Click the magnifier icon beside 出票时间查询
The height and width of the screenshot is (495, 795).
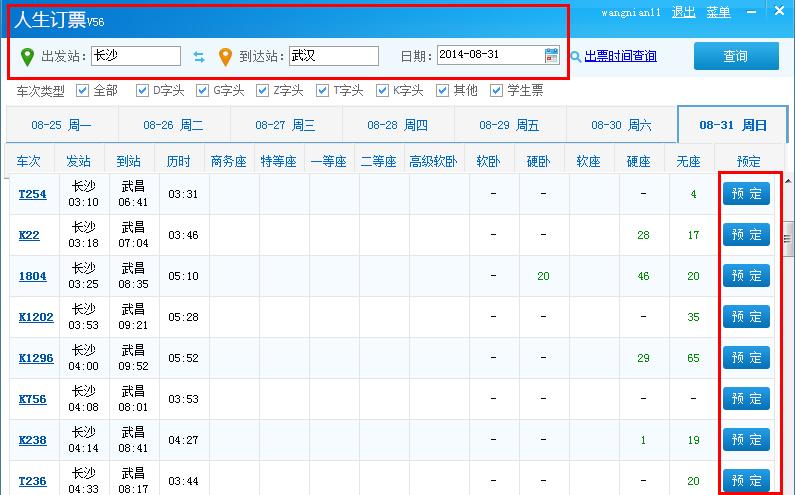click(x=576, y=57)
